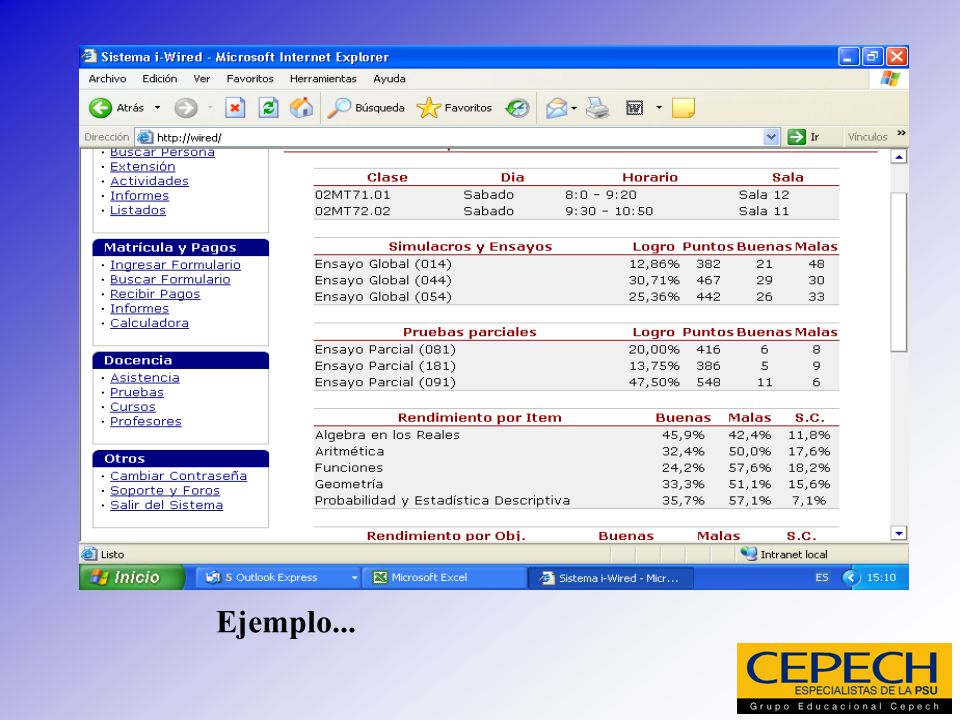Open Búsqueda search in toolbar
Viewport: 960px width, 720px height.
(x=366, y=108)
